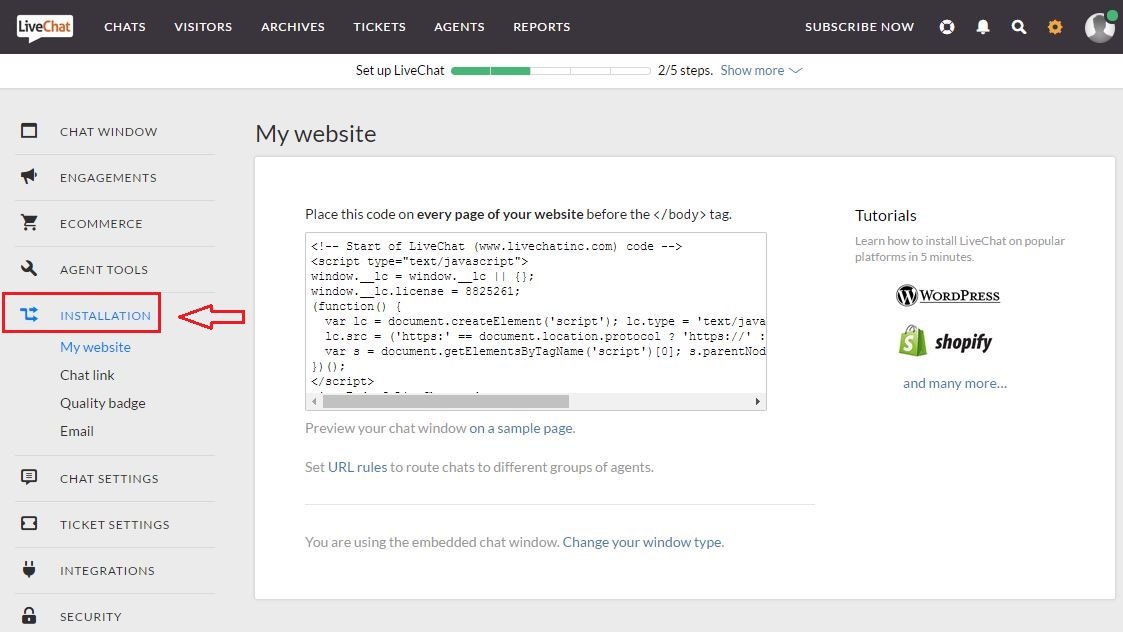This screenshot has height=632, width=1123.
Task: Open the 'on a sample page' preview link
Action: (x=522, y=428)
